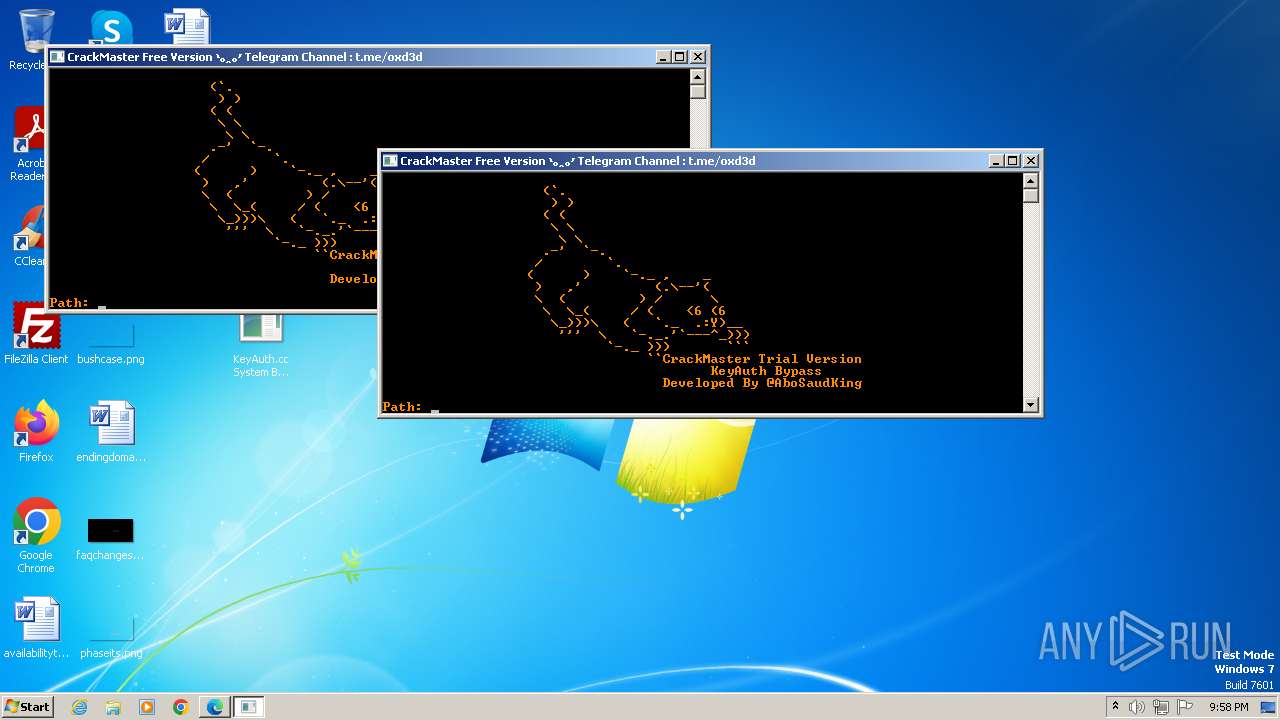Close the front CrackMaster window

[x=1031, y=161]
